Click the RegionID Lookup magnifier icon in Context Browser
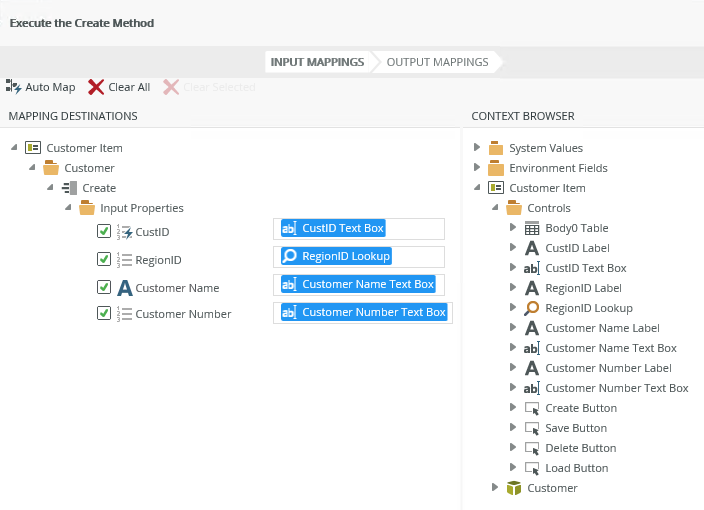704x510 pixels. [531, 308]
